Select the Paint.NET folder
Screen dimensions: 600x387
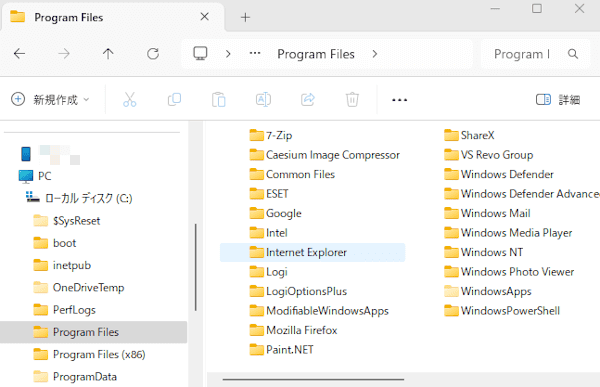(281, 350)
